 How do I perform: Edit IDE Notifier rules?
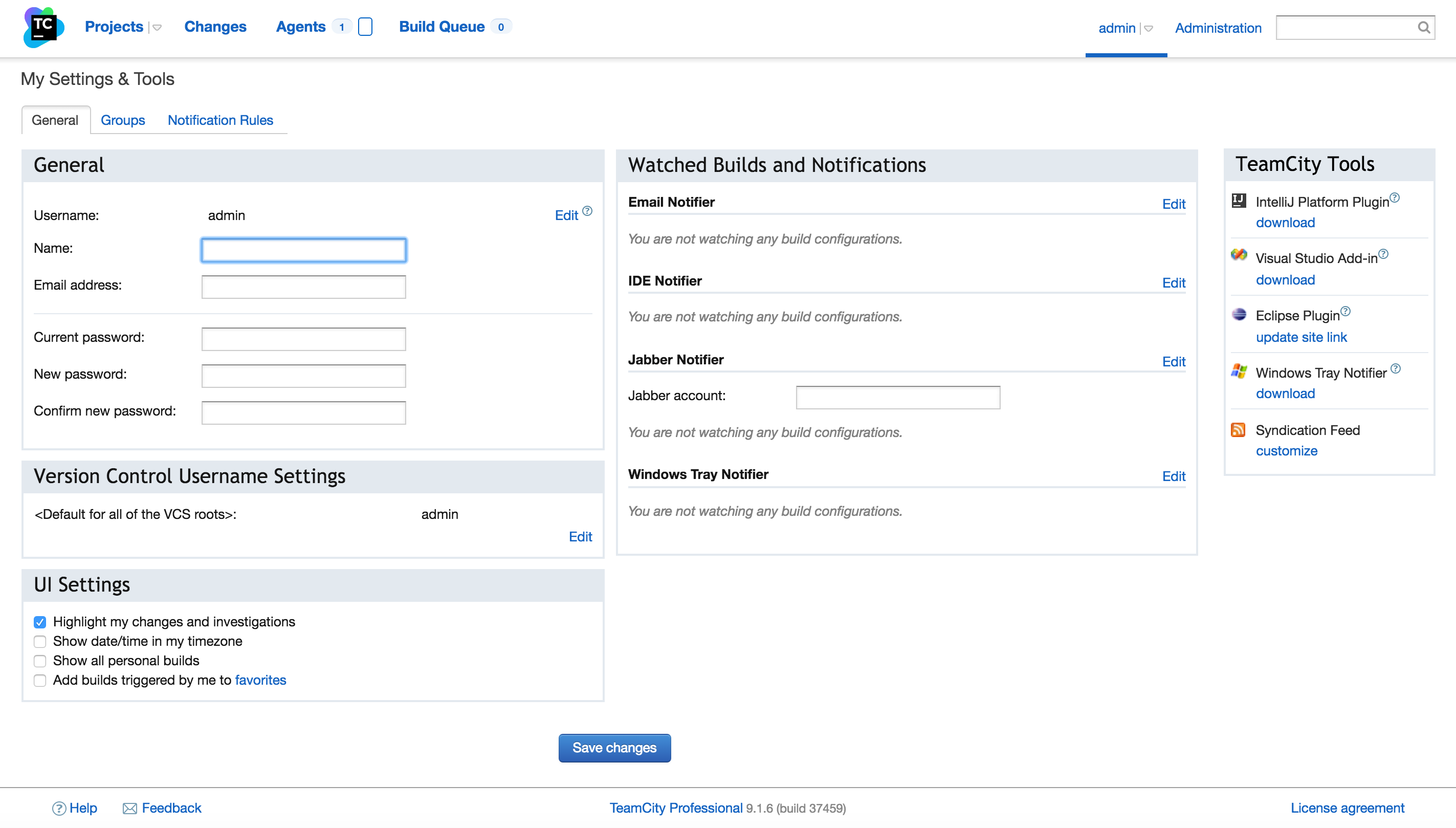[1174, 282]
